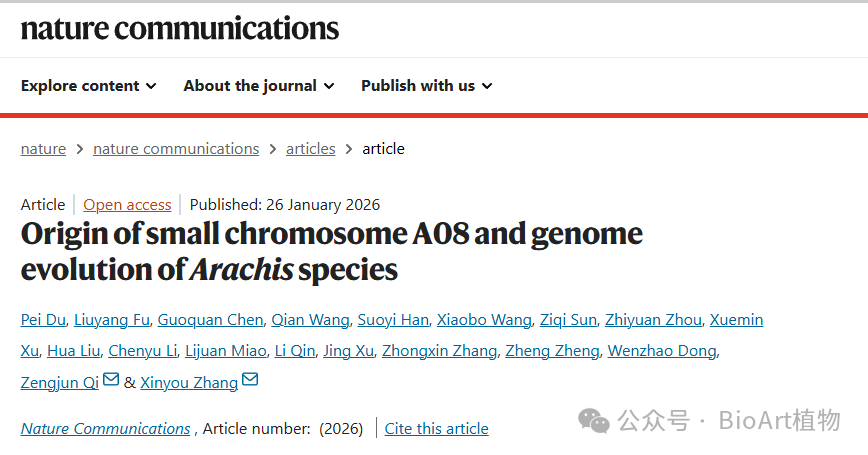Viewport: 868px width, 455px height.
Task: Click the envelope icon next to Xinyou Zhang
Action: (250, 380)
